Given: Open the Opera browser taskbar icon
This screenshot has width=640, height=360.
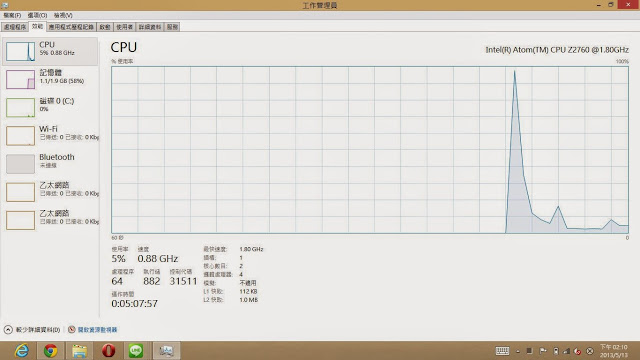Looking at the screenshot, I should [x=108, y=351].
